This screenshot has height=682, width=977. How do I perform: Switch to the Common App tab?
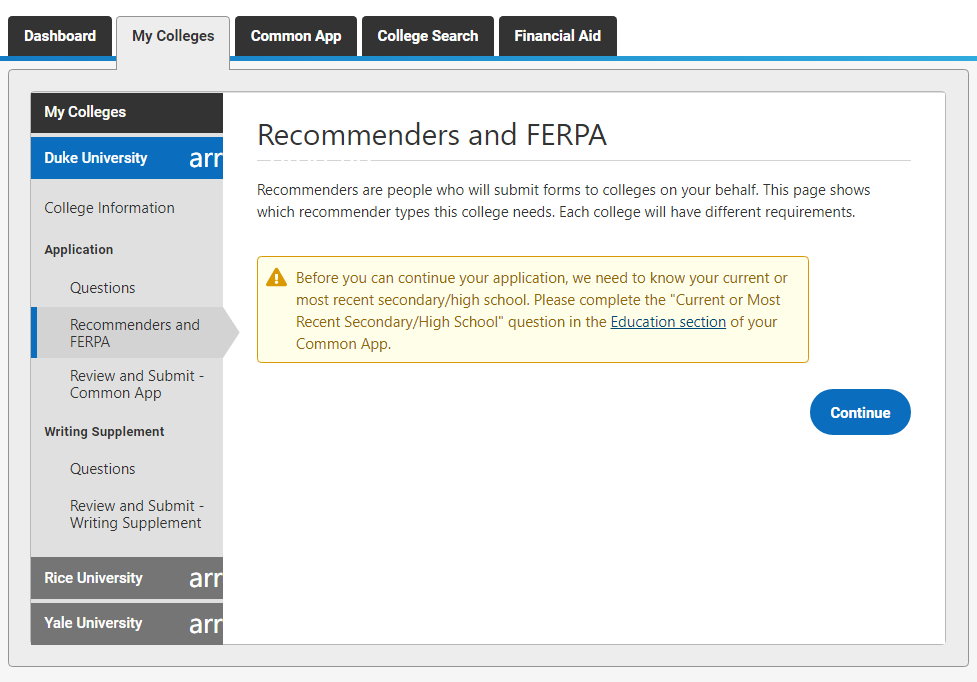(296, 36)
